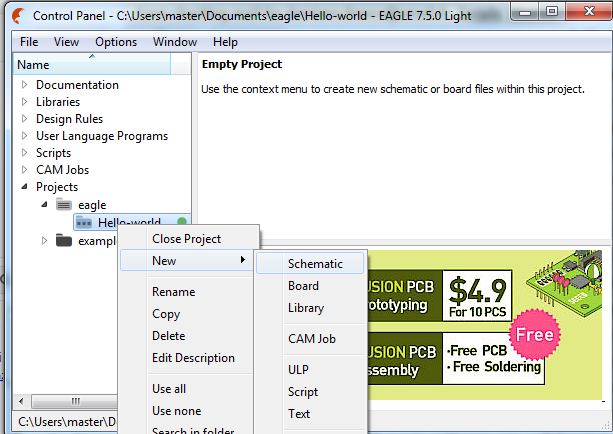Expand the Libraries tree node

tap(25, 102)
